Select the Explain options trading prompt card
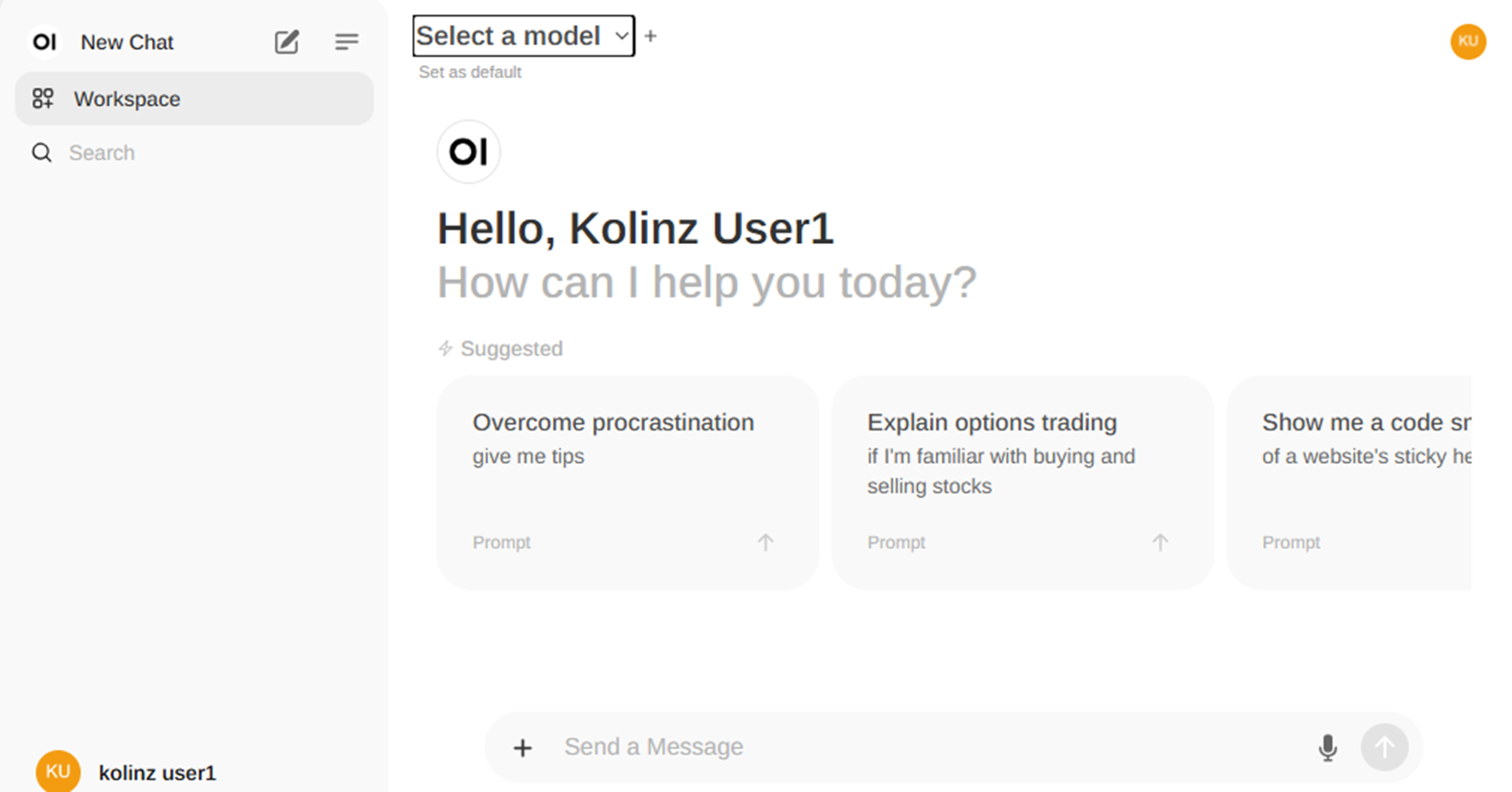The height and width of the screenshot is (792, 1512). [x=1022, y=482]
